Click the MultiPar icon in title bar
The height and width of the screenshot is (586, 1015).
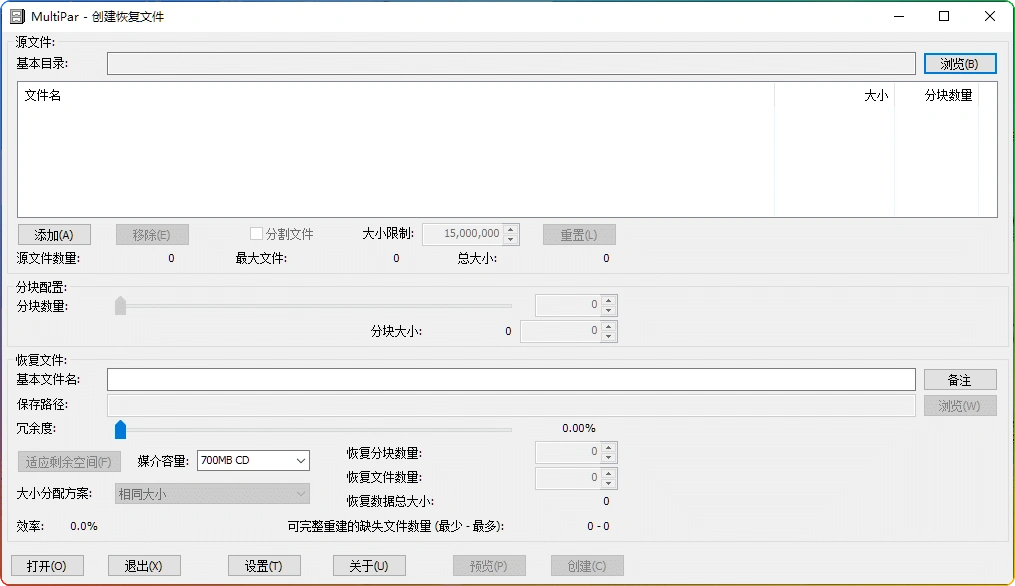coord(15,15)
